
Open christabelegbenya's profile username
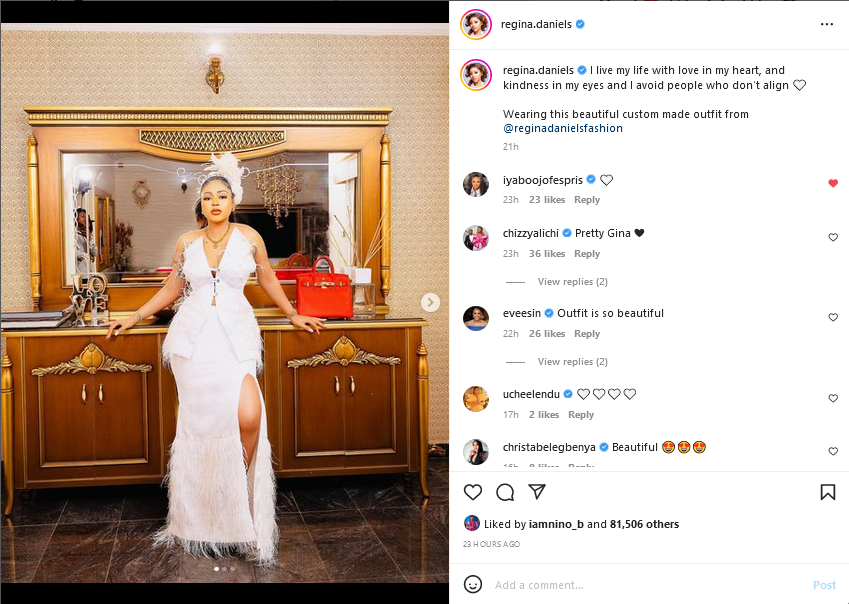tap(549, 447)
